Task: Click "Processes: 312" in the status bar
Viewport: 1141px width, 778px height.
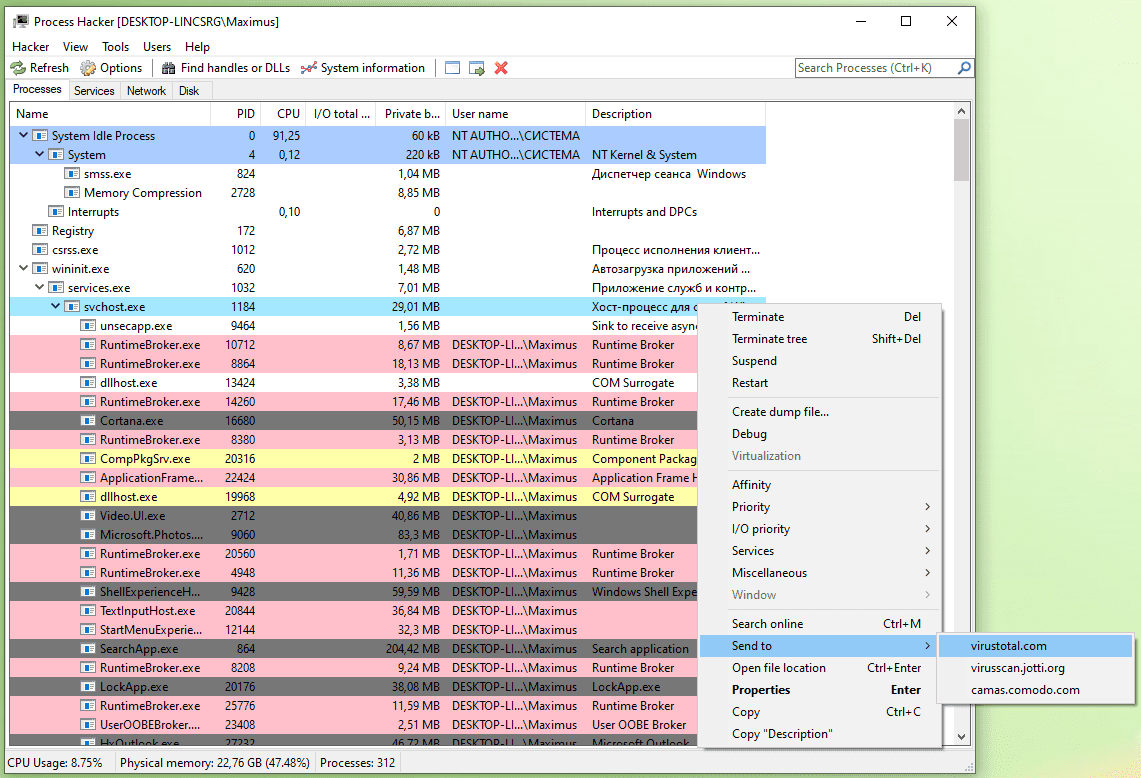Action: click(x=357, y=763)
